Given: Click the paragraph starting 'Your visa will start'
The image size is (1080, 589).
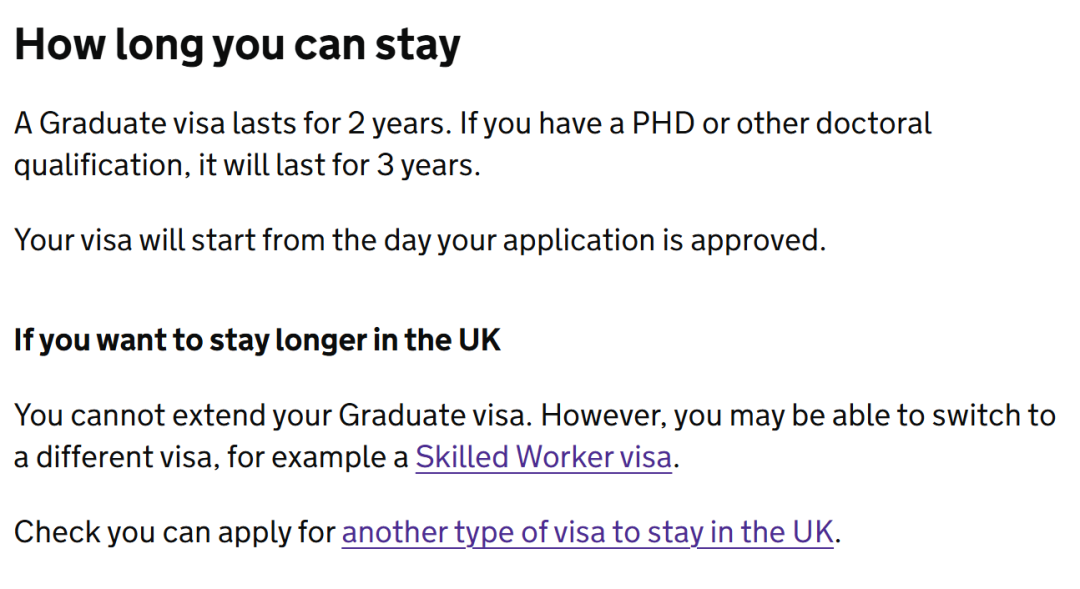Looking at the screenshot, I should [x=419, y=241].
